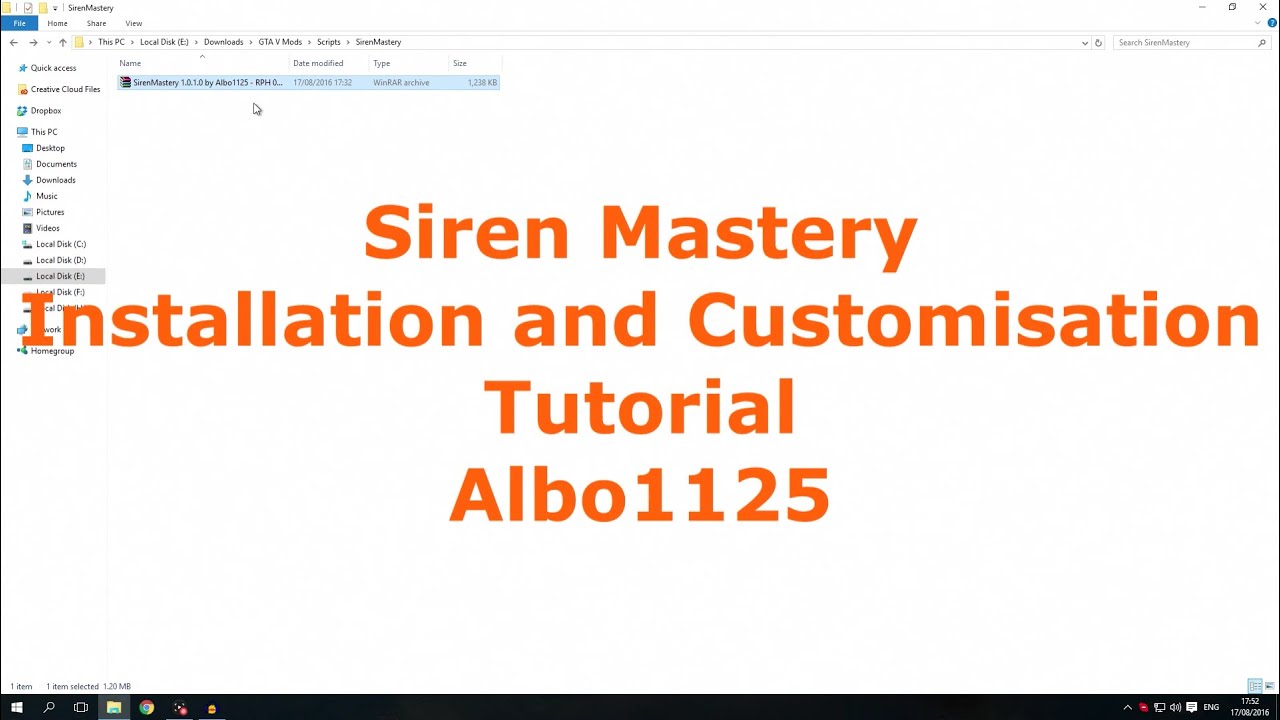Switch to Large icons view layout
1280x720 pixels.
pos(1269,686)
